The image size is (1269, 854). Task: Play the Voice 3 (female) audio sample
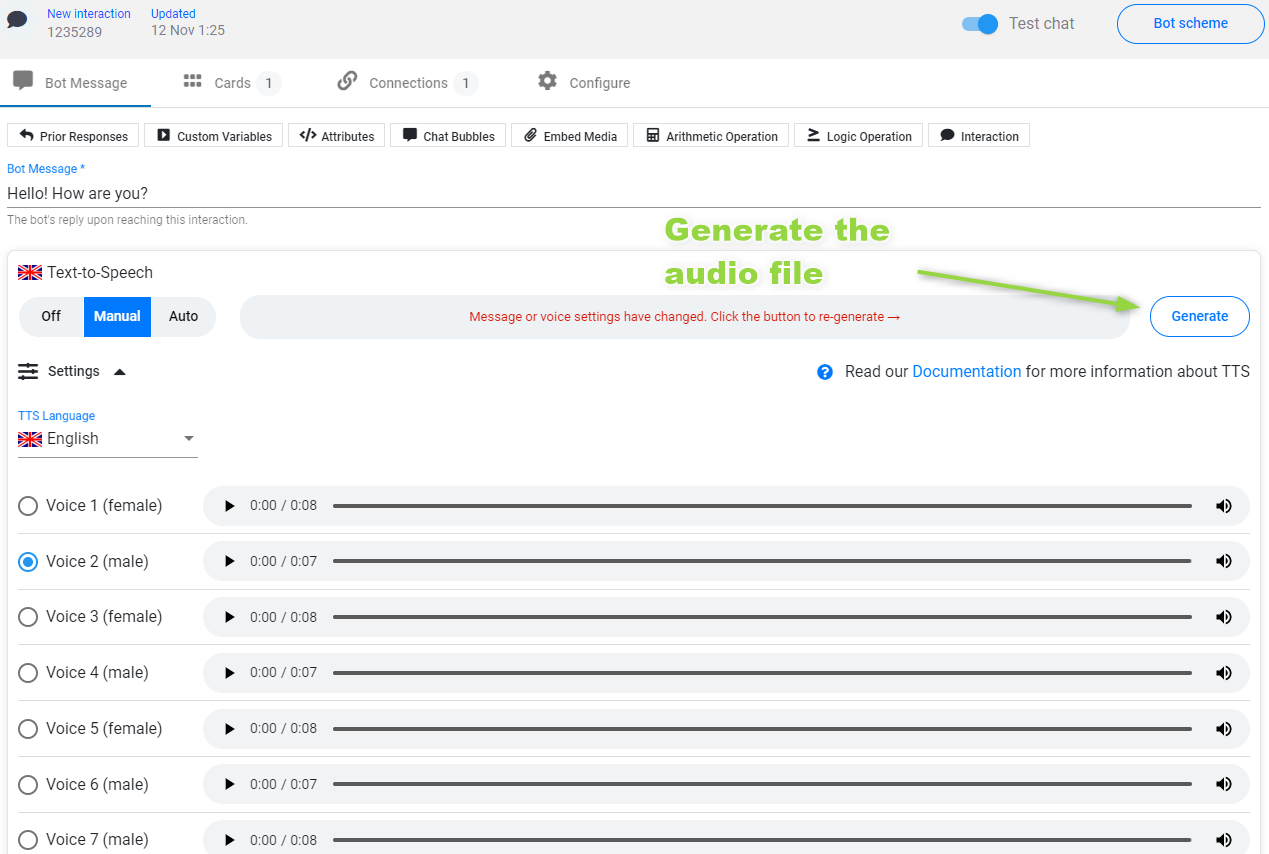[x=230, y=617]
